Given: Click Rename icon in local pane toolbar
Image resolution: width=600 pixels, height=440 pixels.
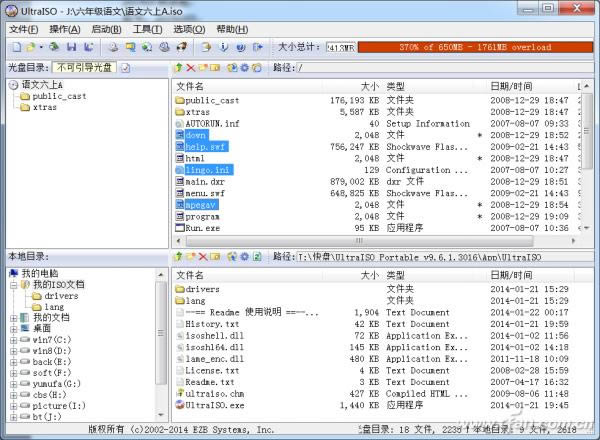Looking at the screenshot, I should click(x=215, y=256).
